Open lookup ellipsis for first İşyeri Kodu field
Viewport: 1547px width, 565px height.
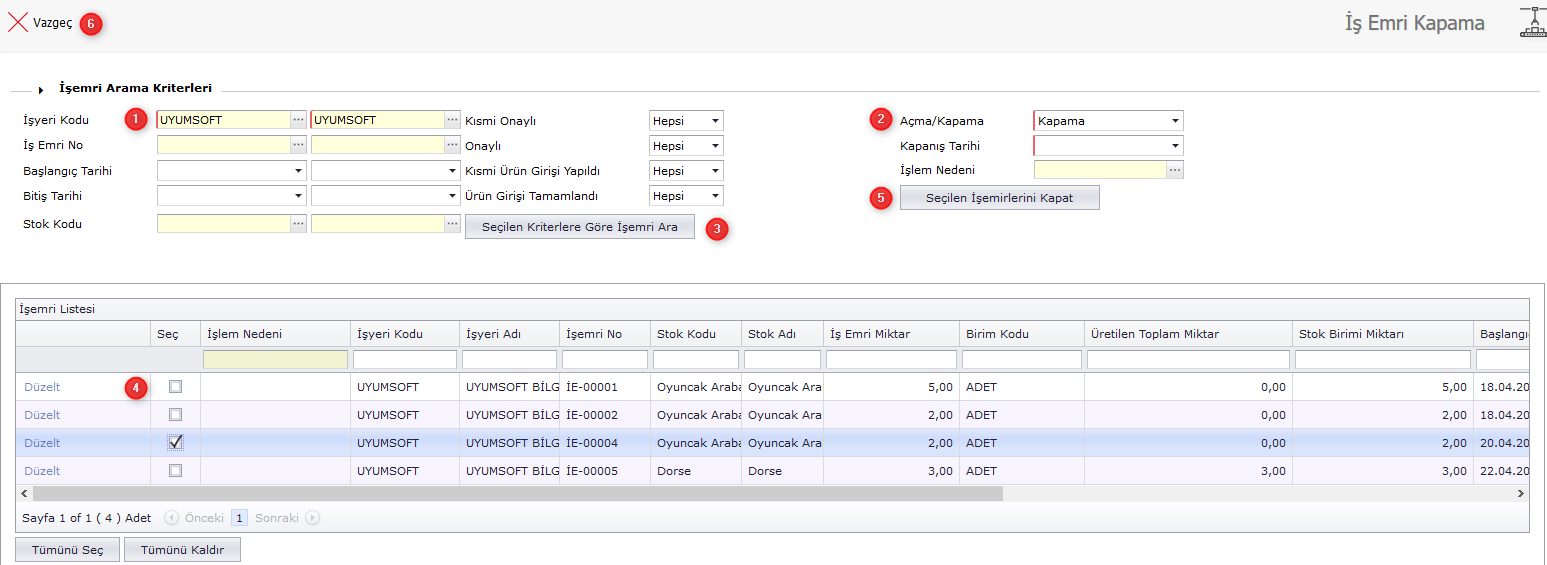tap(298, 120)
